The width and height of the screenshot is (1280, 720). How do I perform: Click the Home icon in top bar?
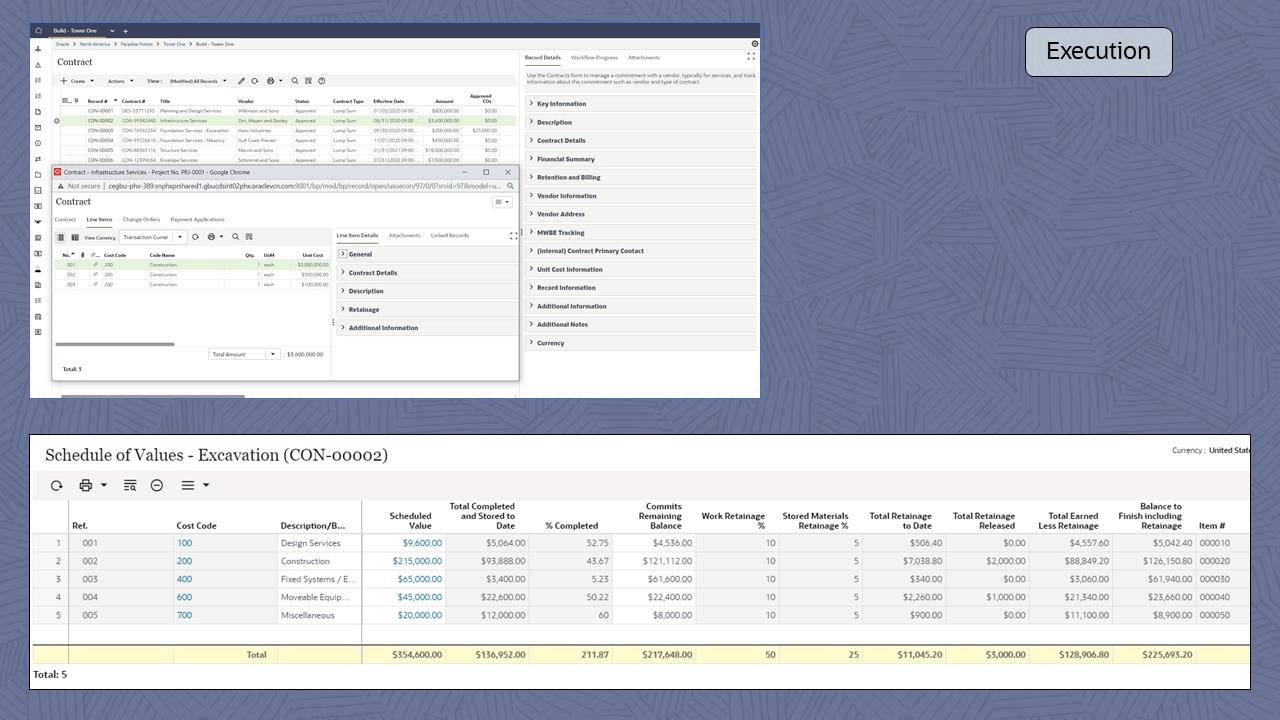(x=39, y=31)
